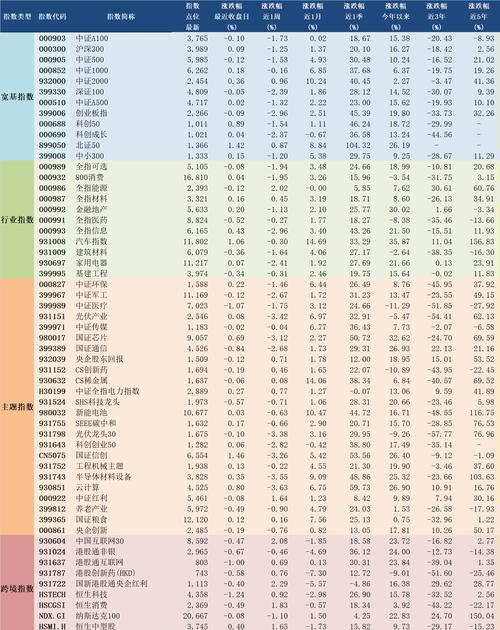The height and width of the screenshot is (630, 500).
Task: Select the 中证军工 index name
Action: [92, 295]
